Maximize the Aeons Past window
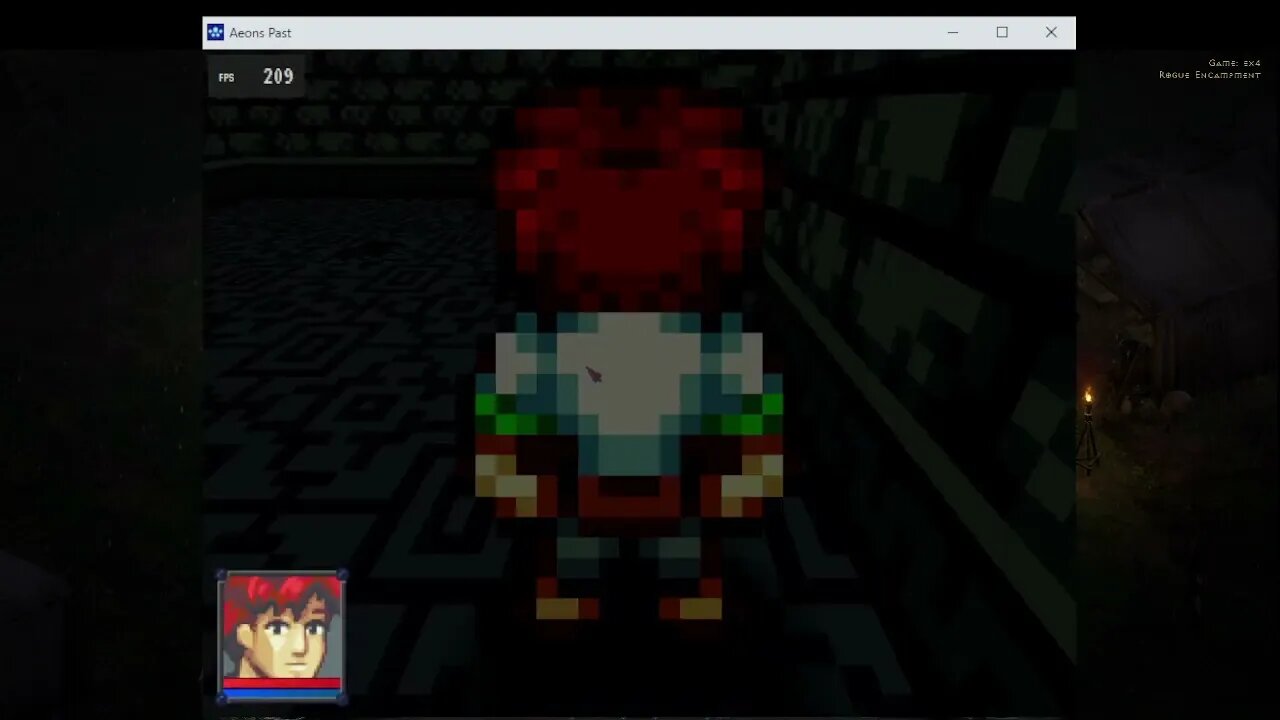 tap(1002, 33)
